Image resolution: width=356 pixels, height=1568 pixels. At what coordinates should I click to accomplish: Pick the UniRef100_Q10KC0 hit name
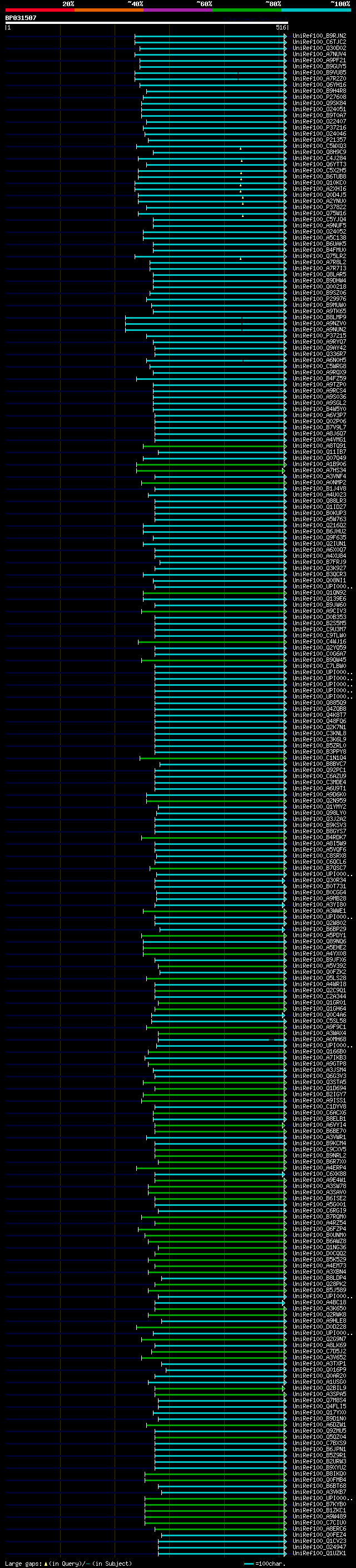tap(319, 182)
